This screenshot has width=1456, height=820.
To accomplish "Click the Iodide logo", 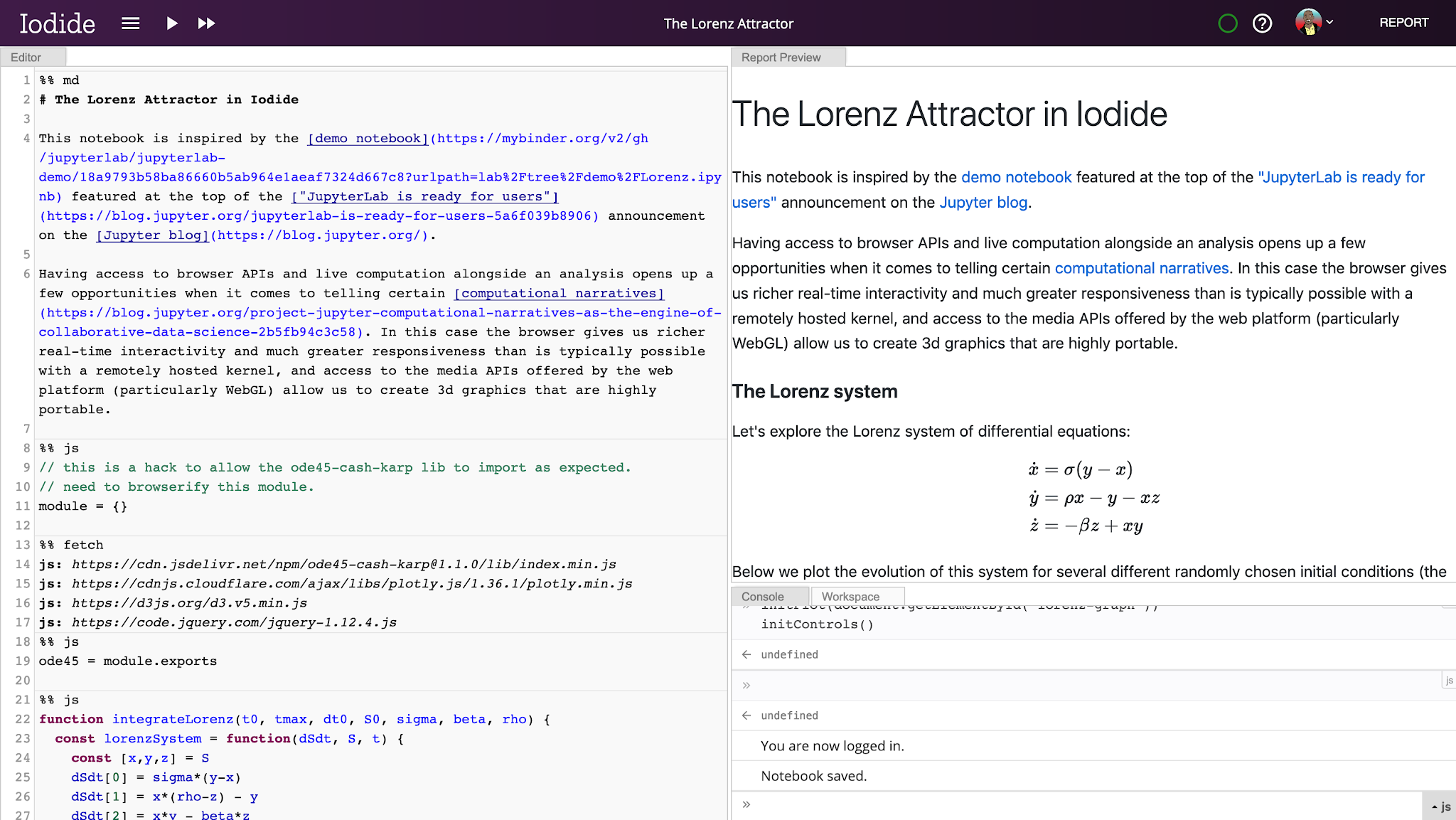I will [57, 23].
